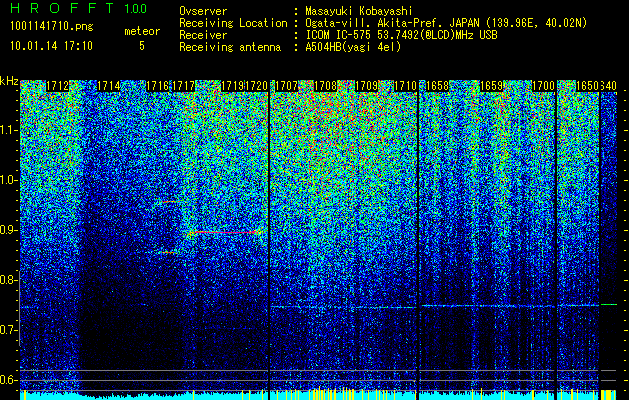Click the HROFFT title text
The height and width of the screenshot is (400, 629).
[63, 8]
